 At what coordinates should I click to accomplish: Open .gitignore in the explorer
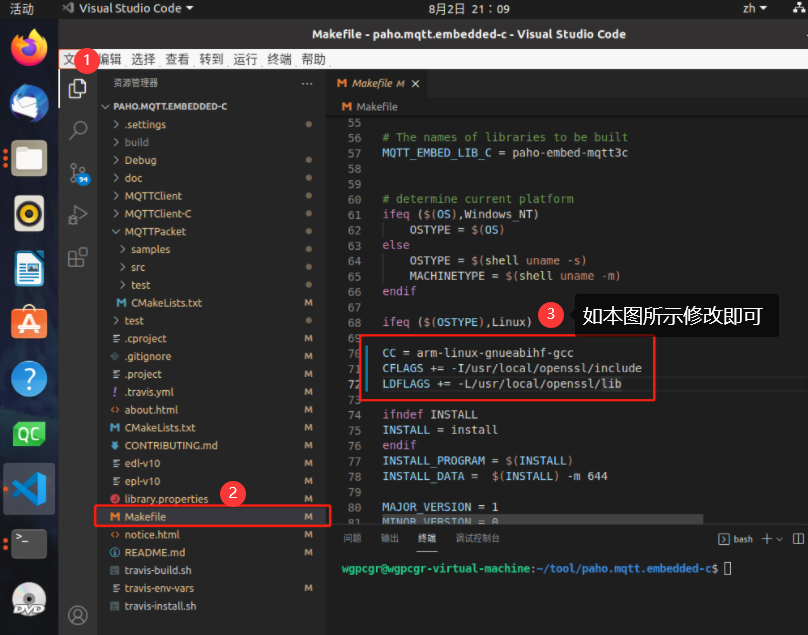(212, 356)
